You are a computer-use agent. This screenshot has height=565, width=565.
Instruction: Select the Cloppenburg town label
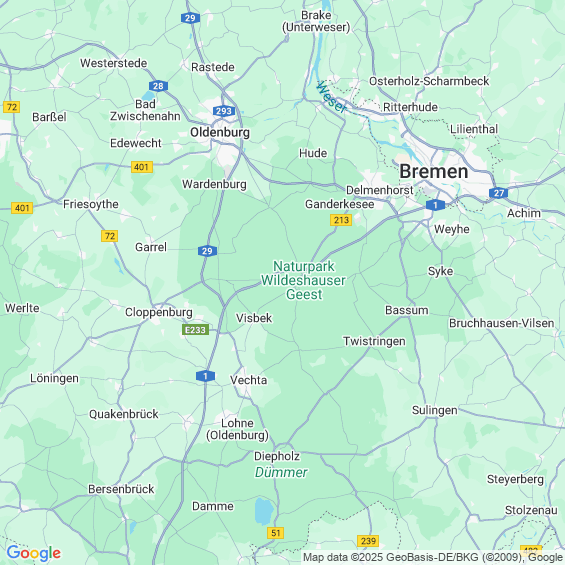point(159,312)
